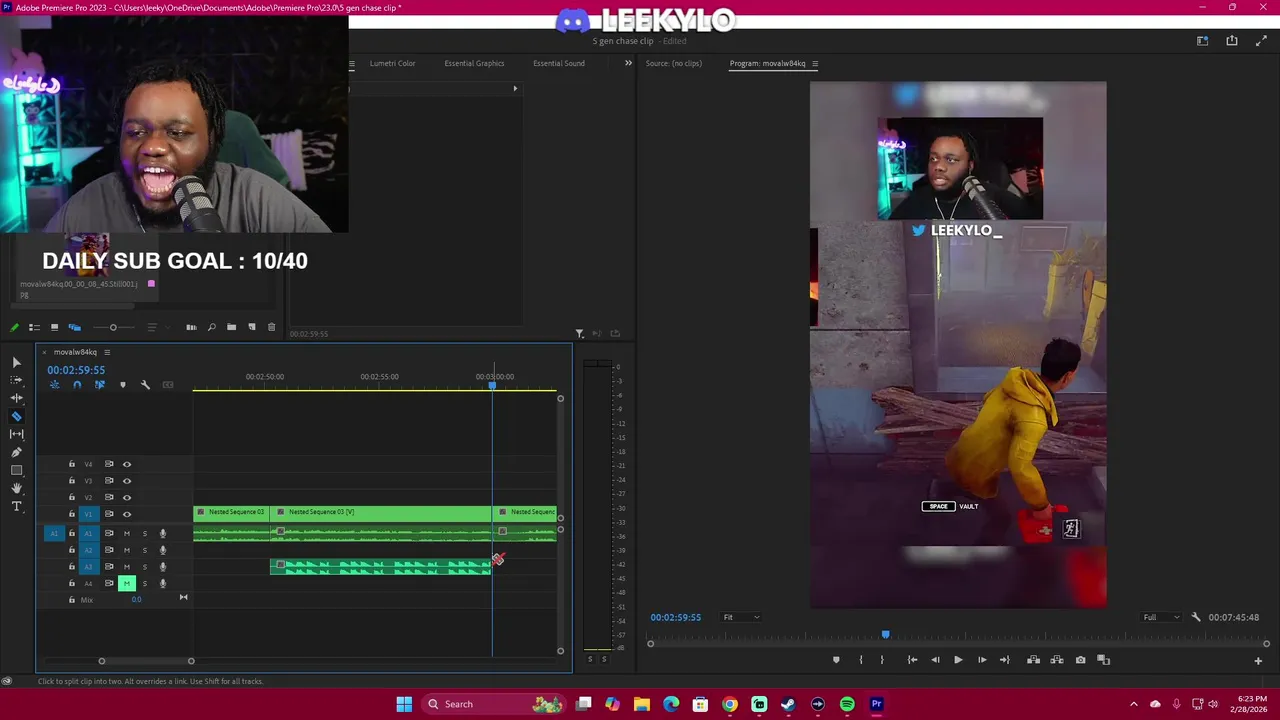This screenshot has height=720, width=1280.
Task: Switch to the Essential Graphics tab
Action: pyautogui.click(x=474, y=63)
